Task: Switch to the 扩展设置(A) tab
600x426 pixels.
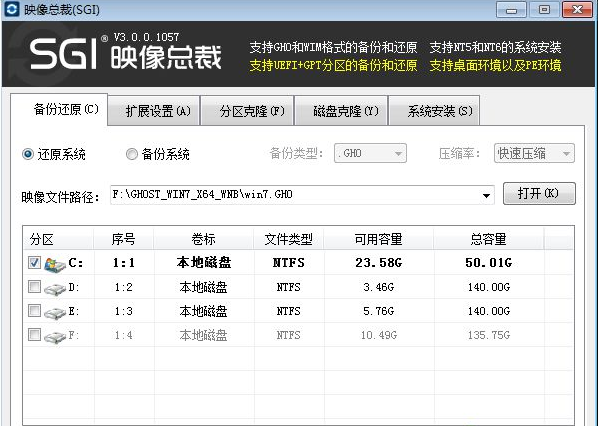Action: tap(155, 111)
